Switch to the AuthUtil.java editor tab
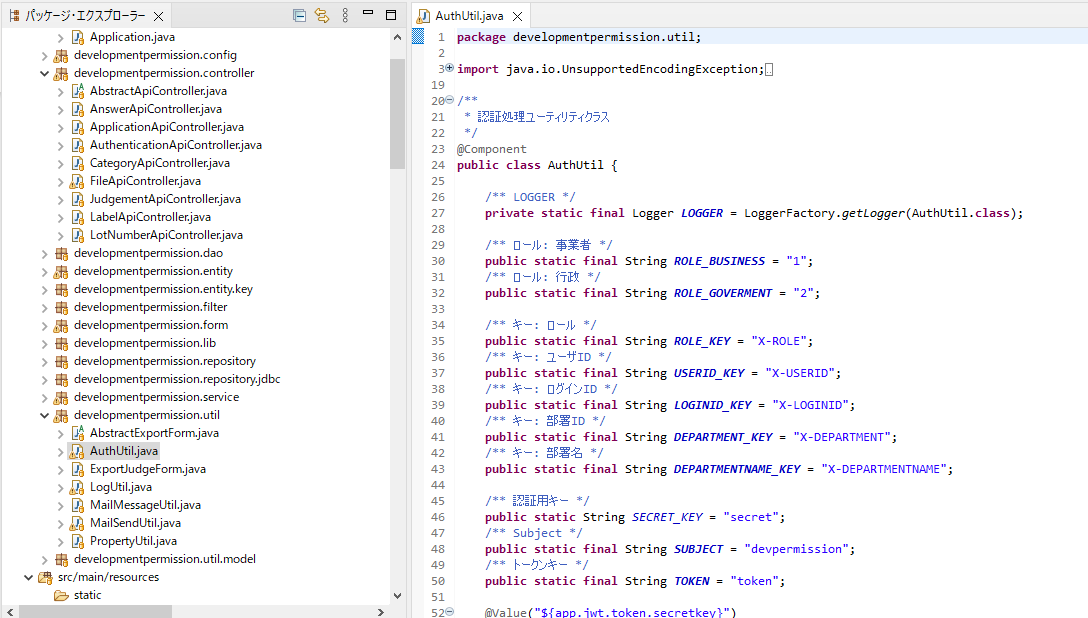The width and height of the screenshot is (1088, 618). 470,16
